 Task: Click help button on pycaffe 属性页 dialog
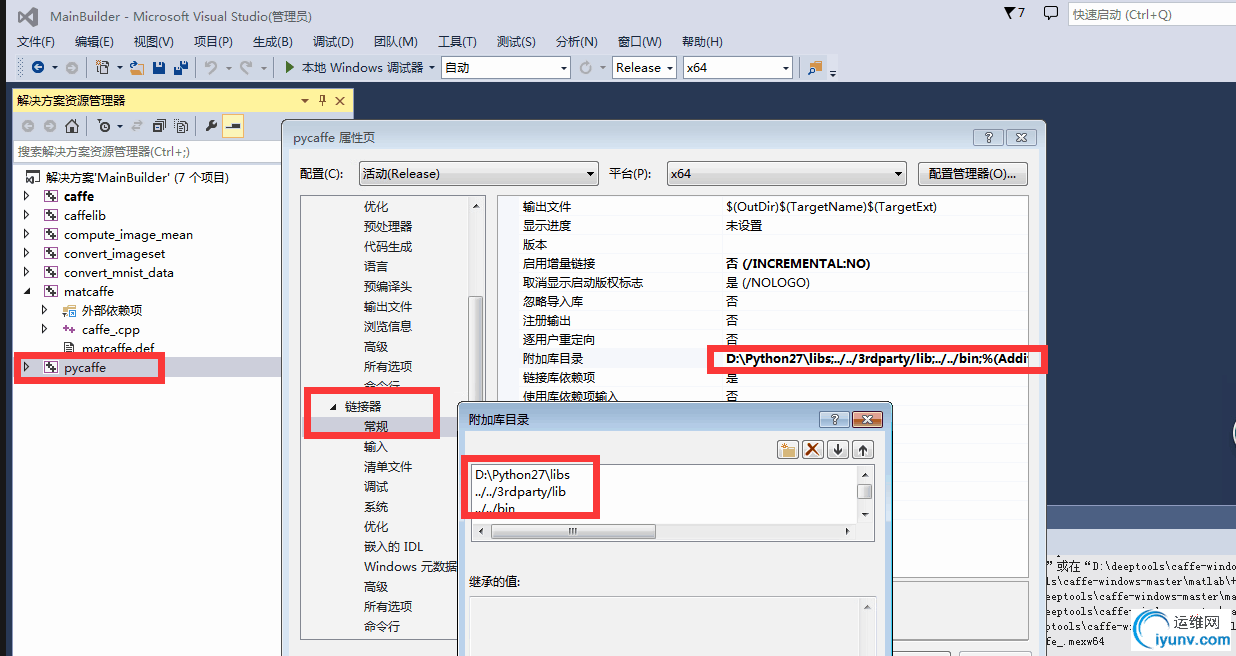988,137
